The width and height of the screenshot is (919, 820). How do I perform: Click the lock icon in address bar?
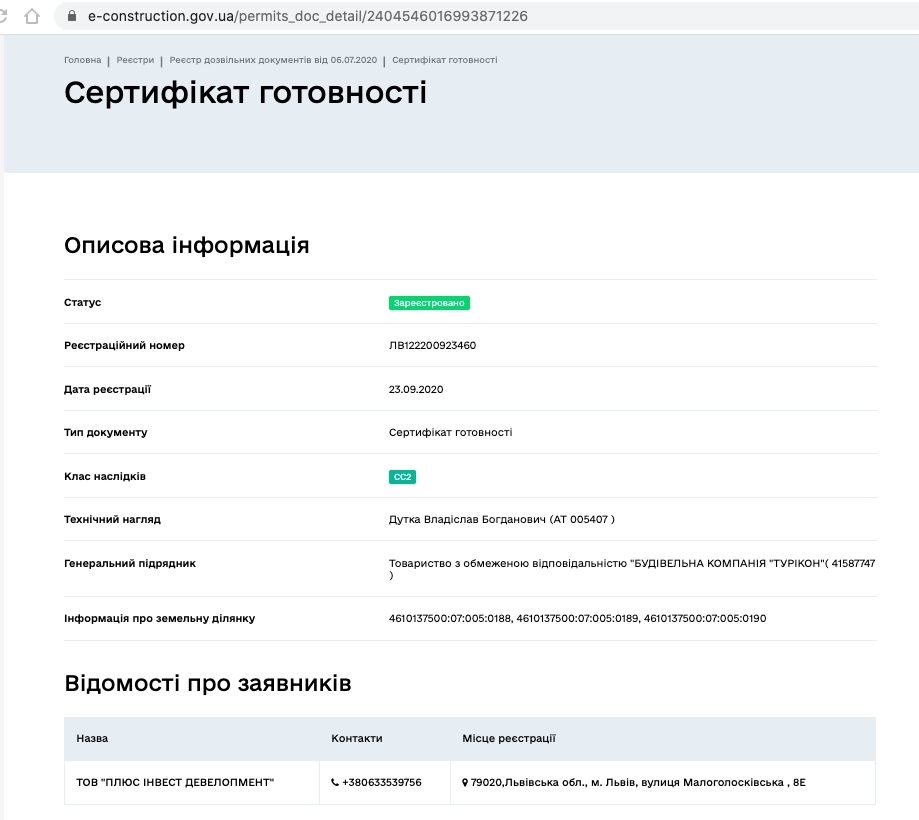[72, 16]
